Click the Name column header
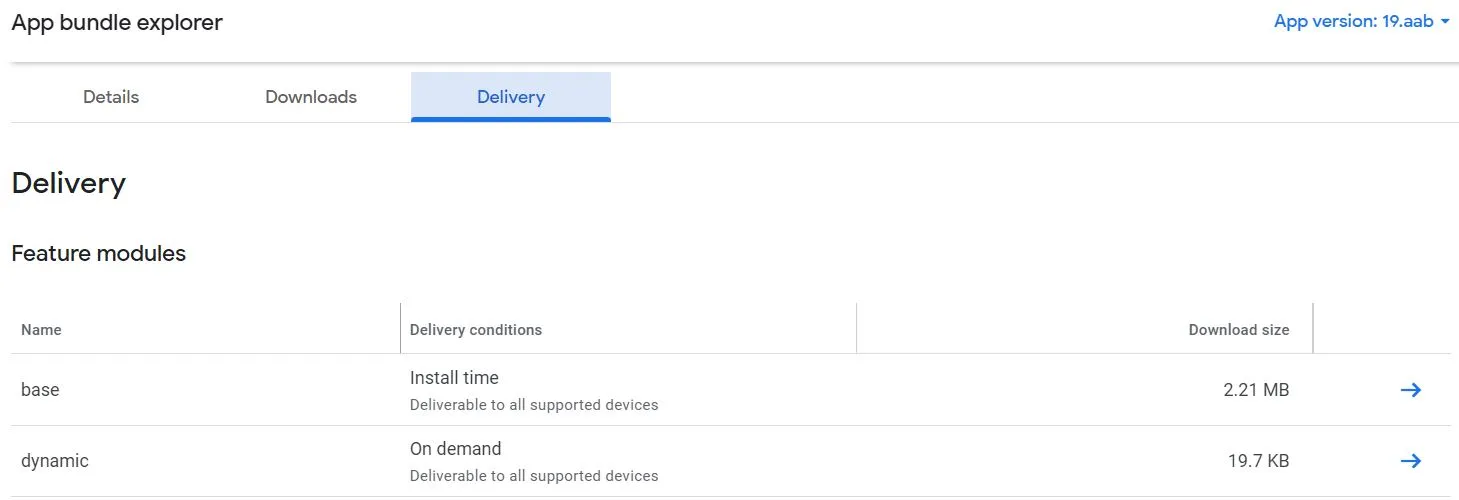The width and height of the screenshot is (1459, 500). [x=41, y=330]
